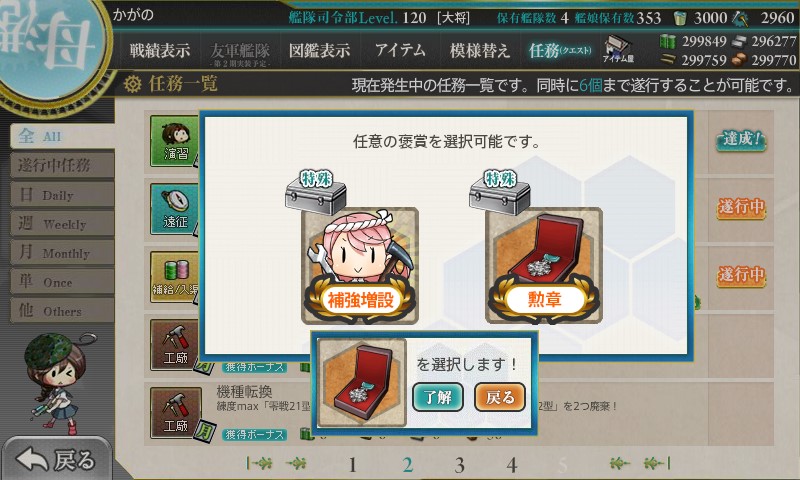Switch to the Daily quest filter

62,194
